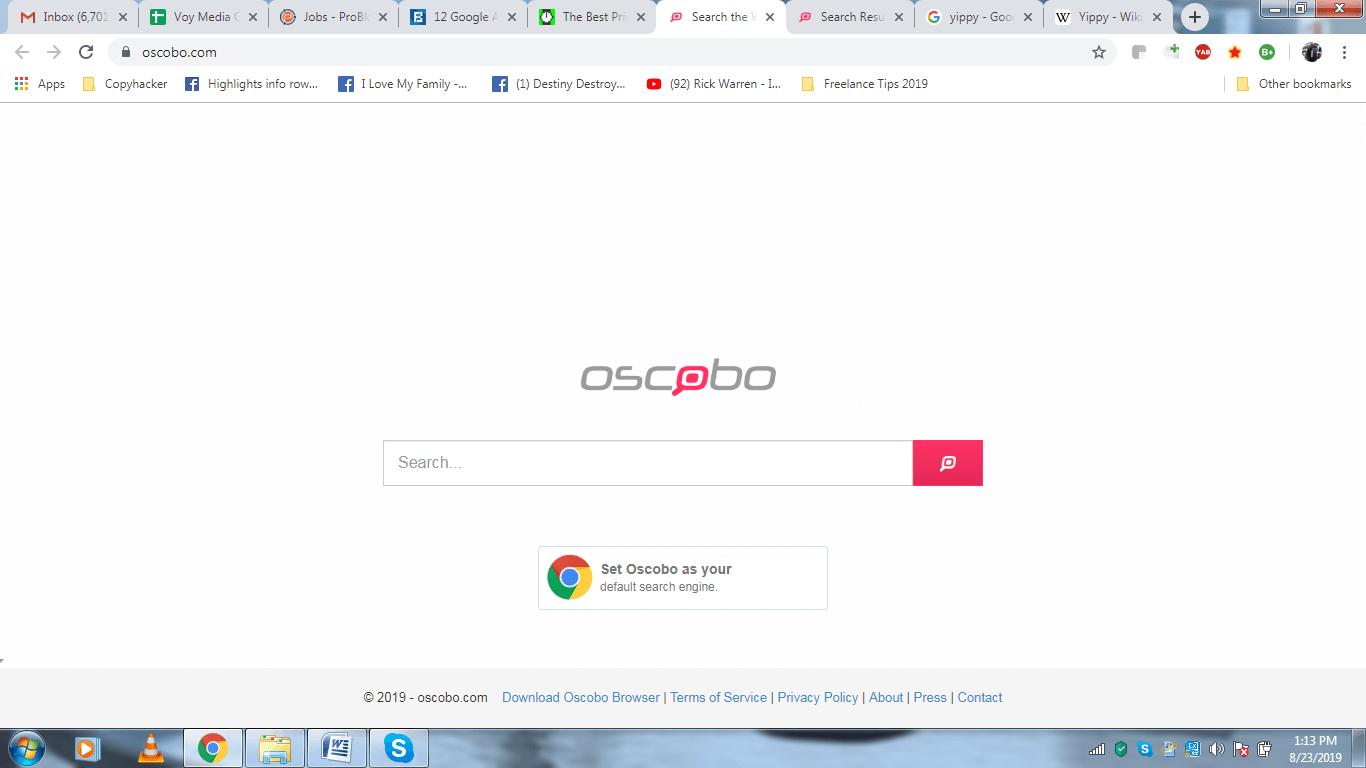Click the red star extension icon
Image resolution: width=1366 pixels, height=768 pixels.
tap(1235, 52)
